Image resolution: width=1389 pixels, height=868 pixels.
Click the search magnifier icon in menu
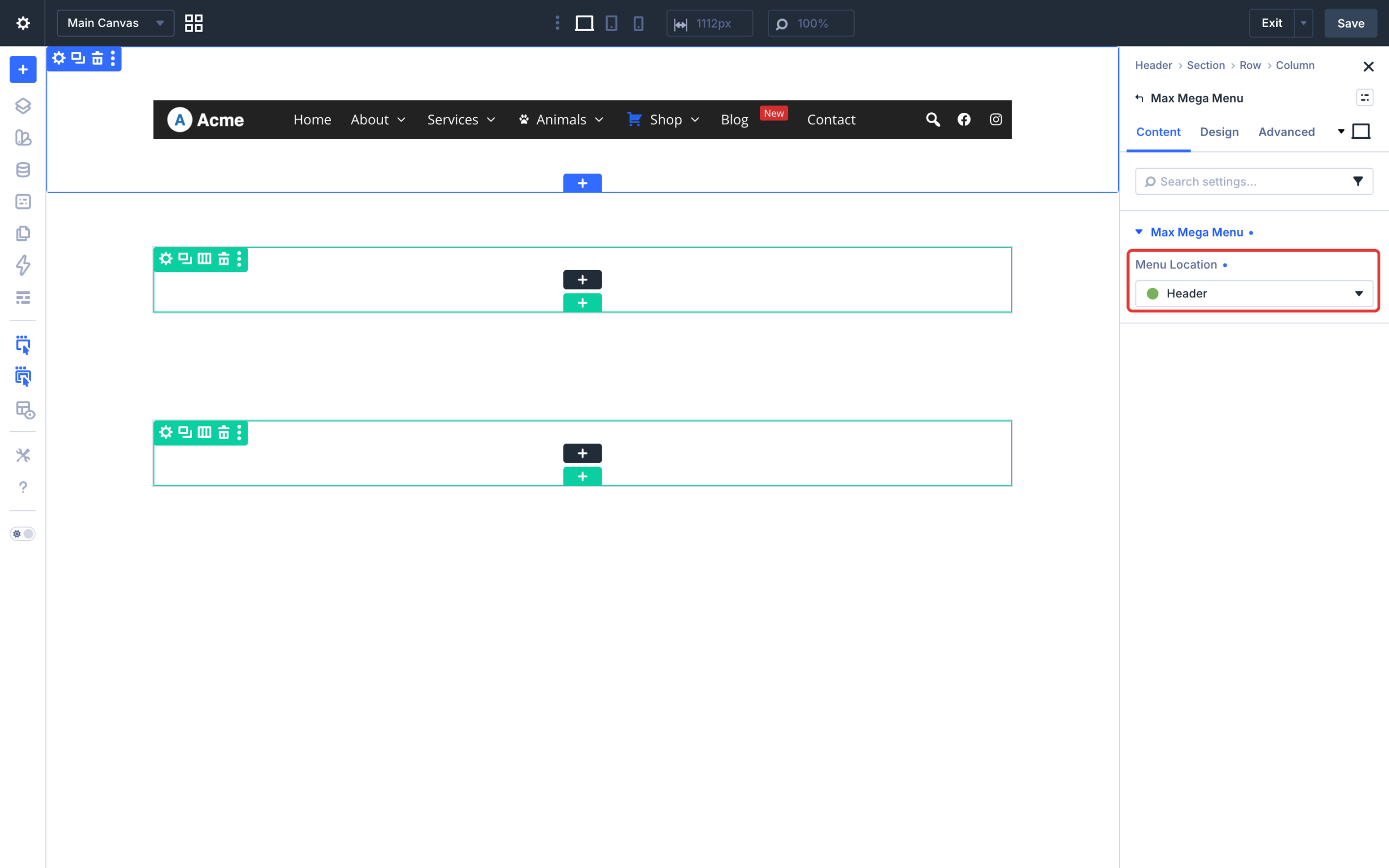(x=933, y=119)
